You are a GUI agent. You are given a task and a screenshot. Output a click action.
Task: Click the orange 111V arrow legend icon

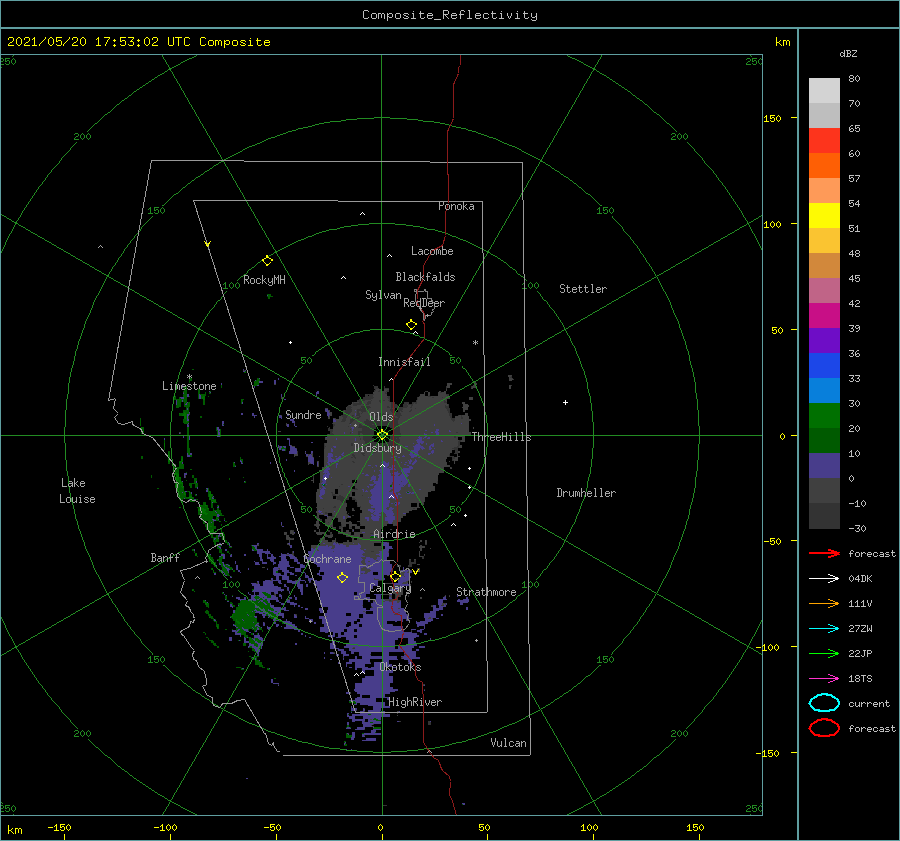pyautogui.click(x=824, y=603)
